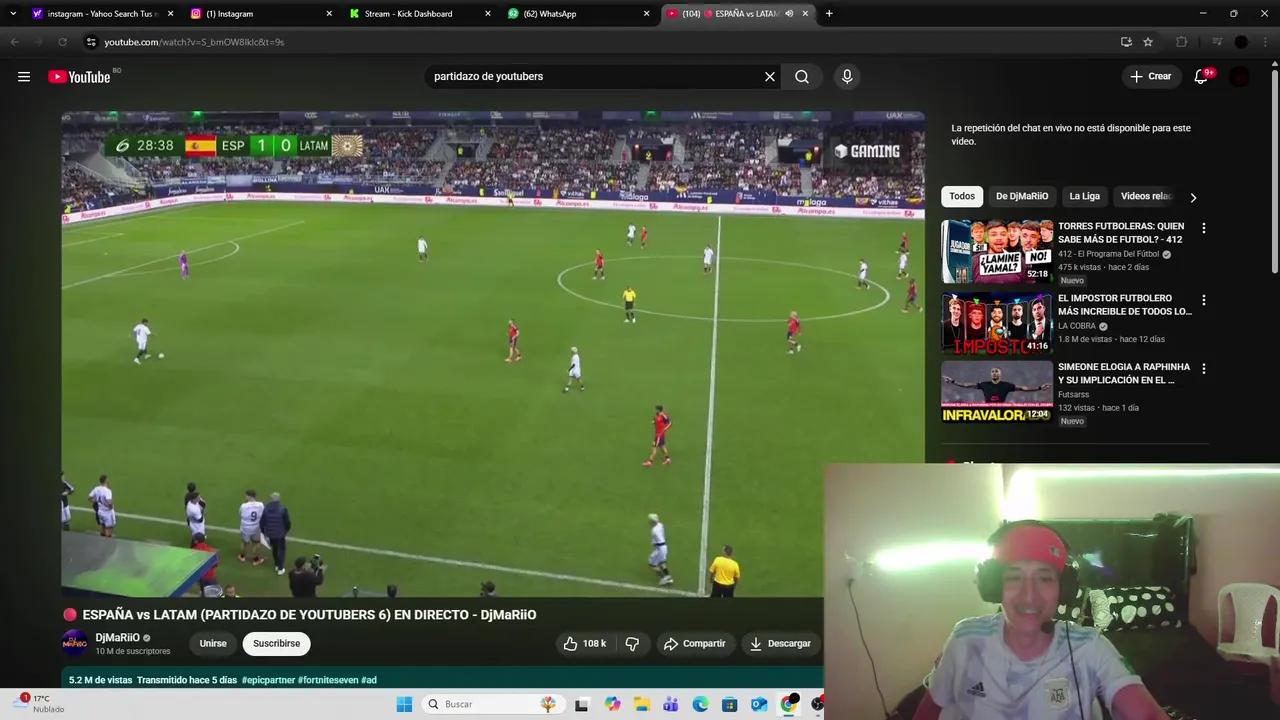Clear the search box with X
Screen dimensions: 1280x720
click(770, 77)
